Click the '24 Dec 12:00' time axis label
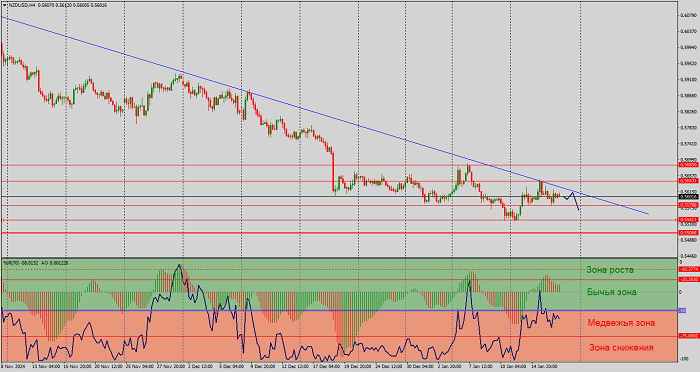 click(388, 366)
